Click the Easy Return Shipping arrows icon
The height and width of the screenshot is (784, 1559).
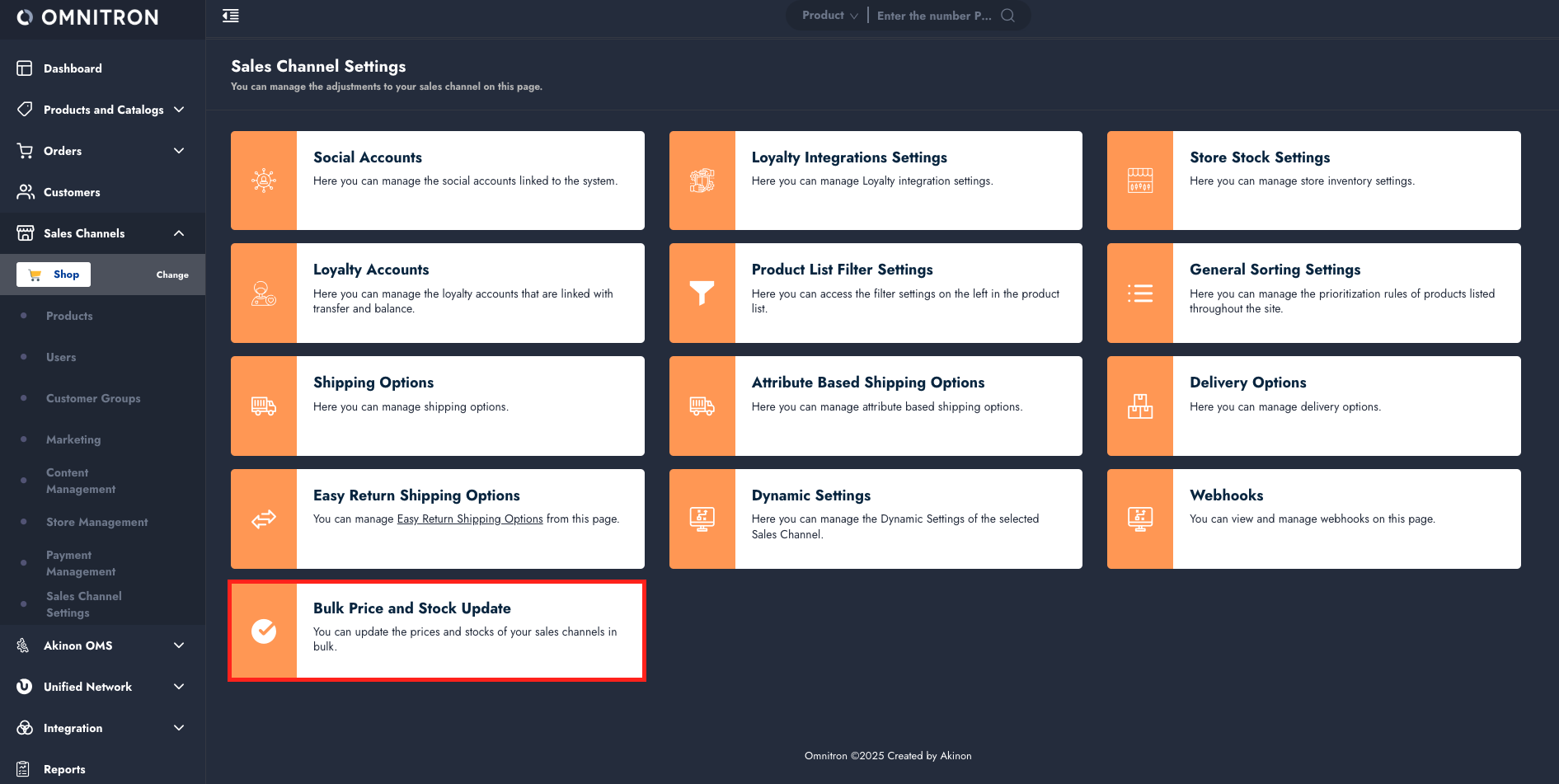[x=264, y=519]
